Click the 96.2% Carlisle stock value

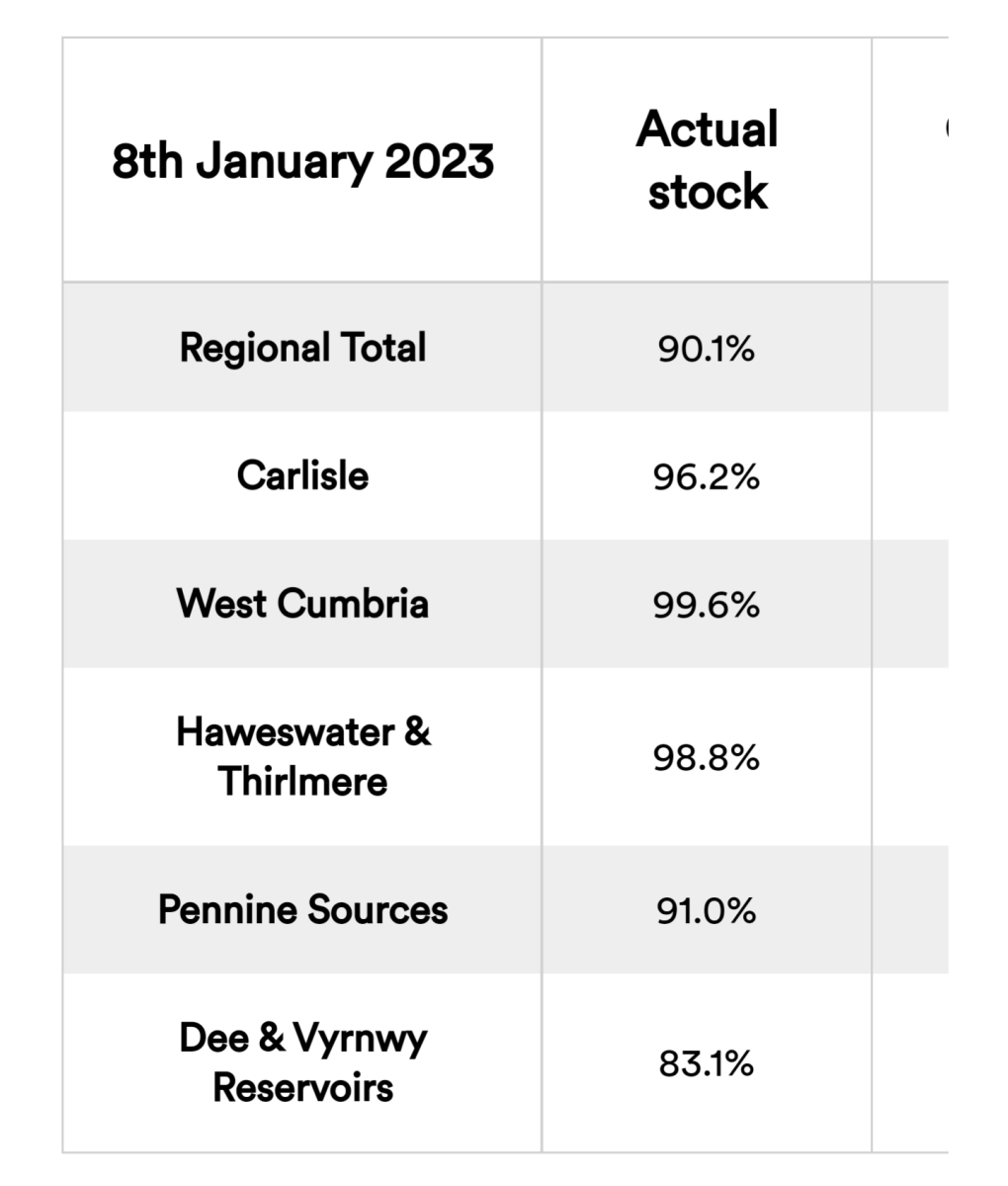[707, 476]
